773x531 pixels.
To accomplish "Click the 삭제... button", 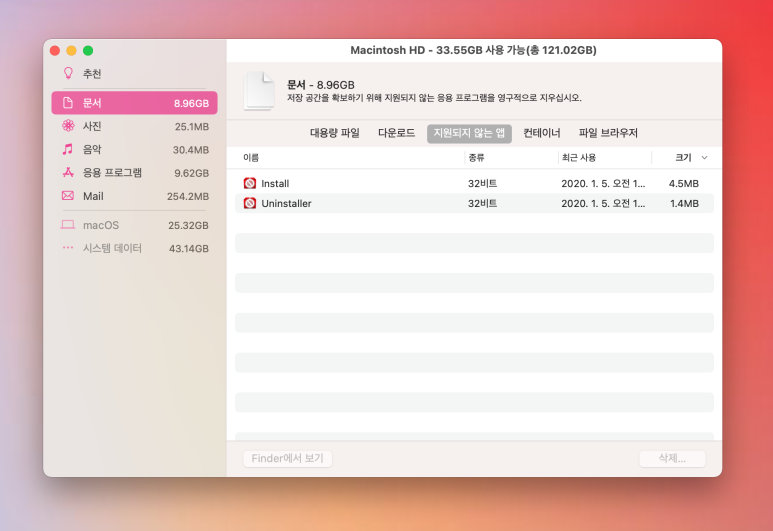I will 672,459.
